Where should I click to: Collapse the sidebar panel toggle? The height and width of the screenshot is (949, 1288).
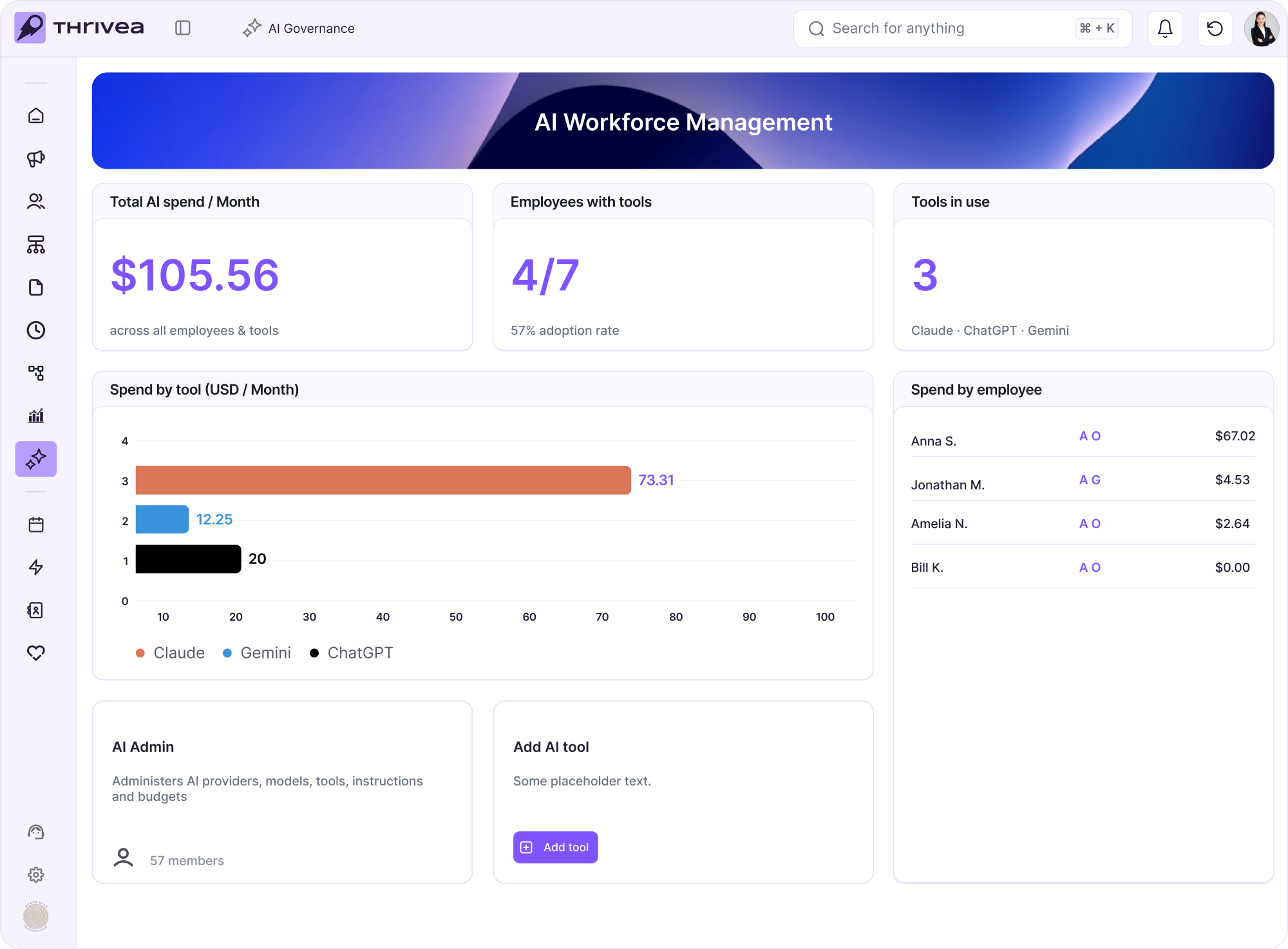[x=183, y=28]
